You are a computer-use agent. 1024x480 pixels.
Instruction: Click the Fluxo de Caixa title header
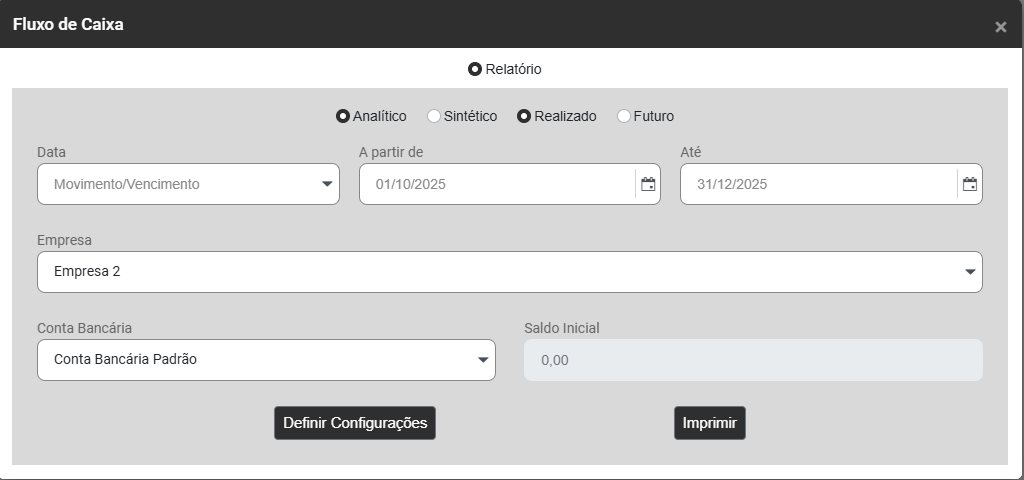click(68, 25)
